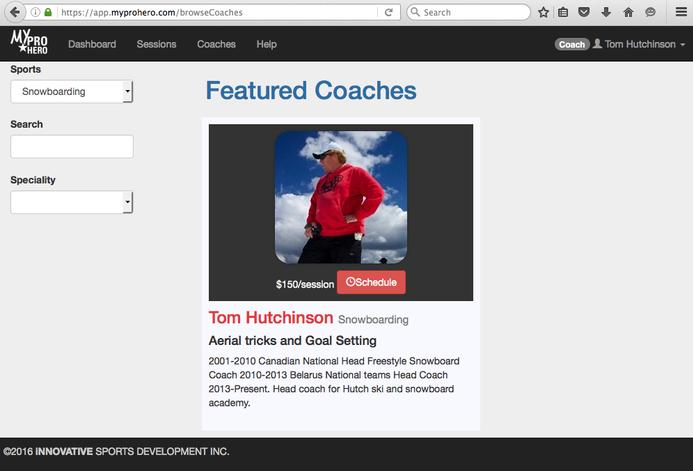Show site info via the circled i icon
The height and width of the screenshot is (471, 693).
pyautogui.click(x=35, y=12)
